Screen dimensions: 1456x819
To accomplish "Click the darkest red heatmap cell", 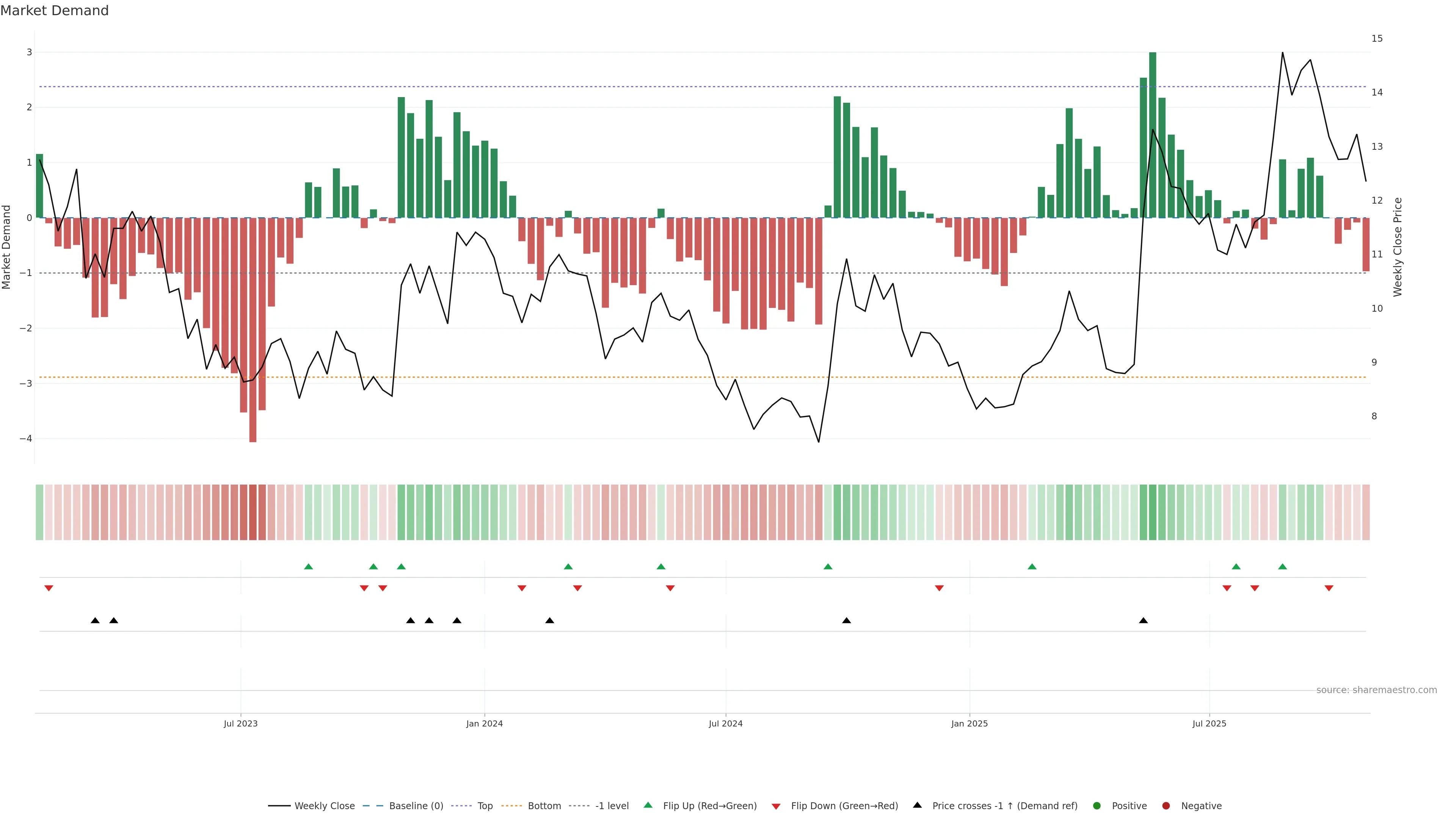I will (x=253, y=512).
